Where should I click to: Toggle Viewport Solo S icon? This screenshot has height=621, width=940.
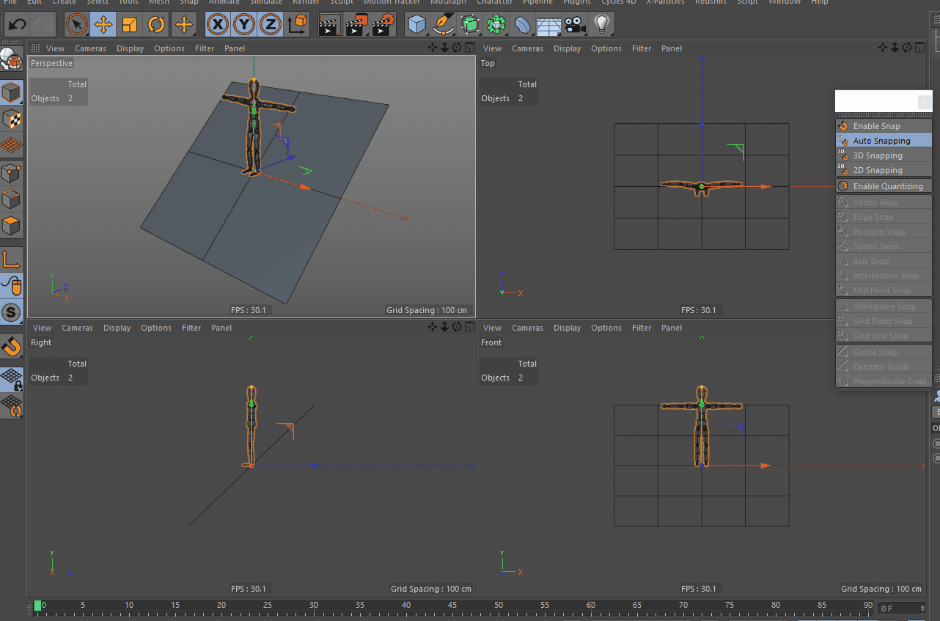pyautogui.click(x=11, y=312)
